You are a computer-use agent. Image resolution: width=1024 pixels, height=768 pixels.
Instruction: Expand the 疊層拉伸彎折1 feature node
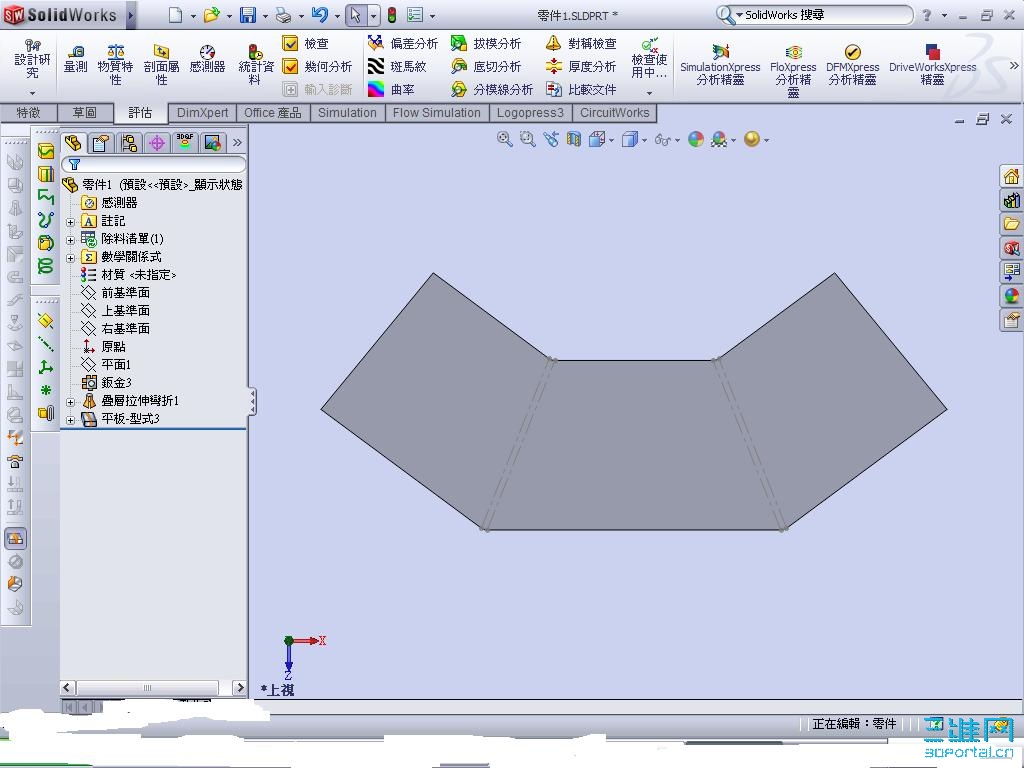coord(71,402)
